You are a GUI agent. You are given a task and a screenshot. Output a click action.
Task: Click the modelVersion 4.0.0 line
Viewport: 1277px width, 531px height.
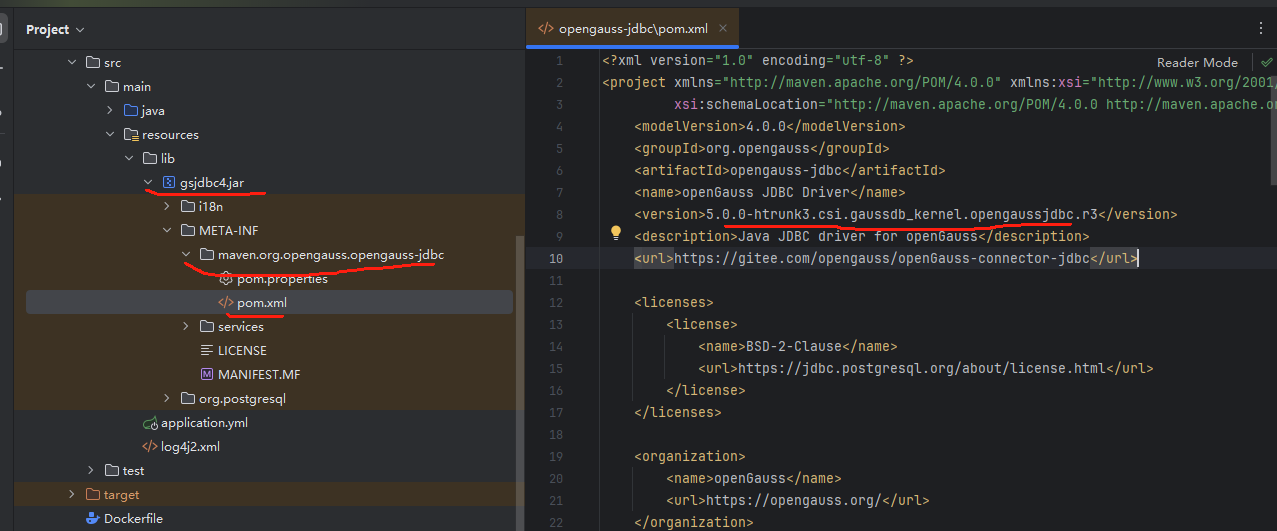[769, 126]
